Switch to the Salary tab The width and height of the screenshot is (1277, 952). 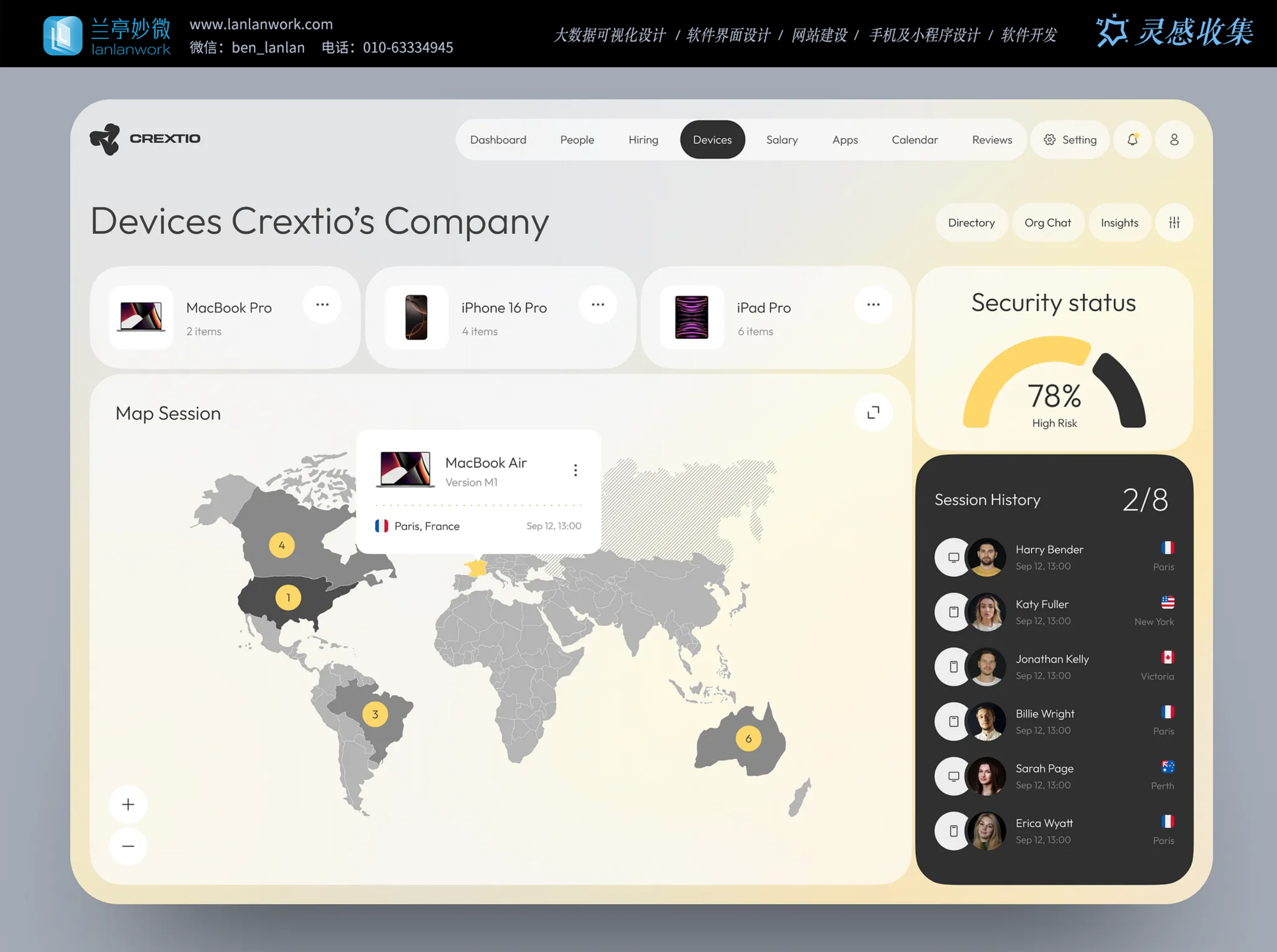pos(781,140)
